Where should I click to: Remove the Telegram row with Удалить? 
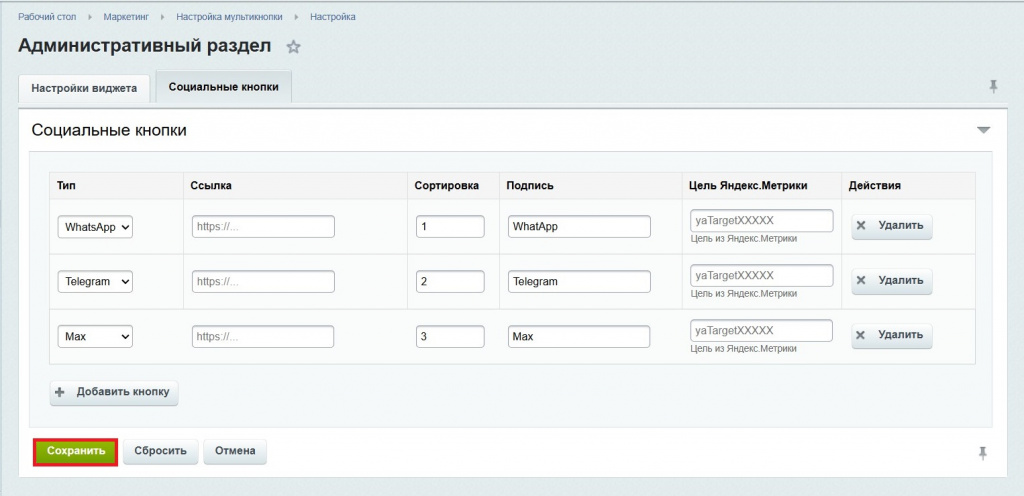(892, 281)
